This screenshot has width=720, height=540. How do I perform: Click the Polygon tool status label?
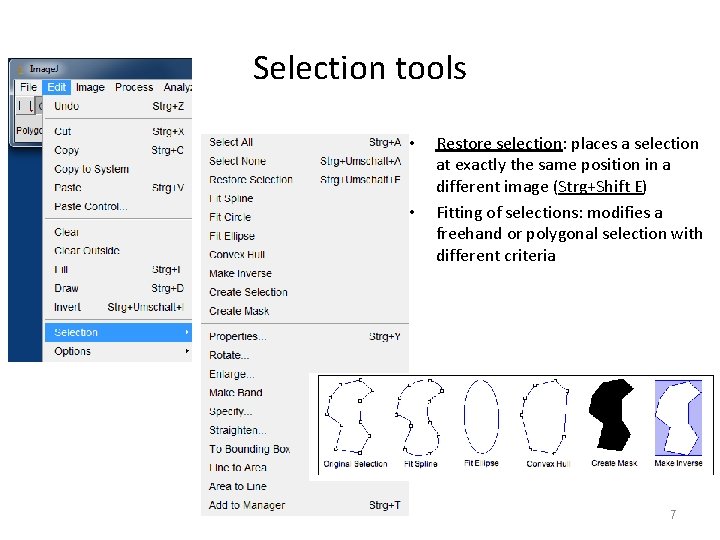tap(28, 131)
